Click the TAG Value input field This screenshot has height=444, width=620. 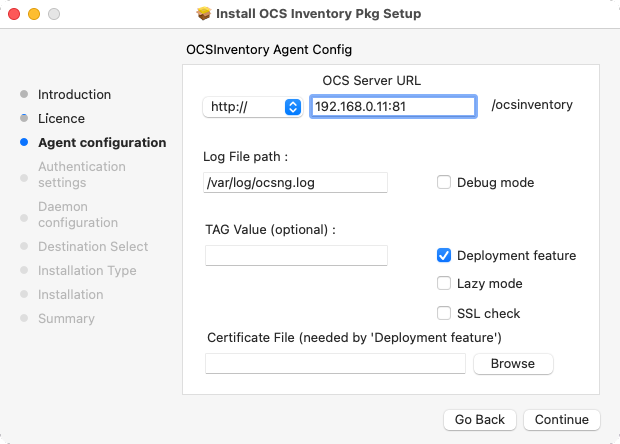[x=296, y=255]
